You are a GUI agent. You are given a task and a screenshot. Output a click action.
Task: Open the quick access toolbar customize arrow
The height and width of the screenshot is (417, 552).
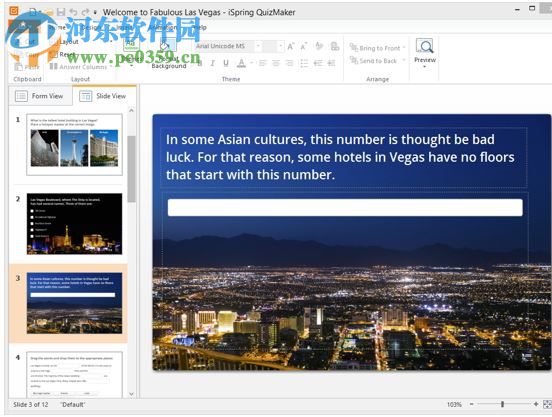(x=95, y=12)
